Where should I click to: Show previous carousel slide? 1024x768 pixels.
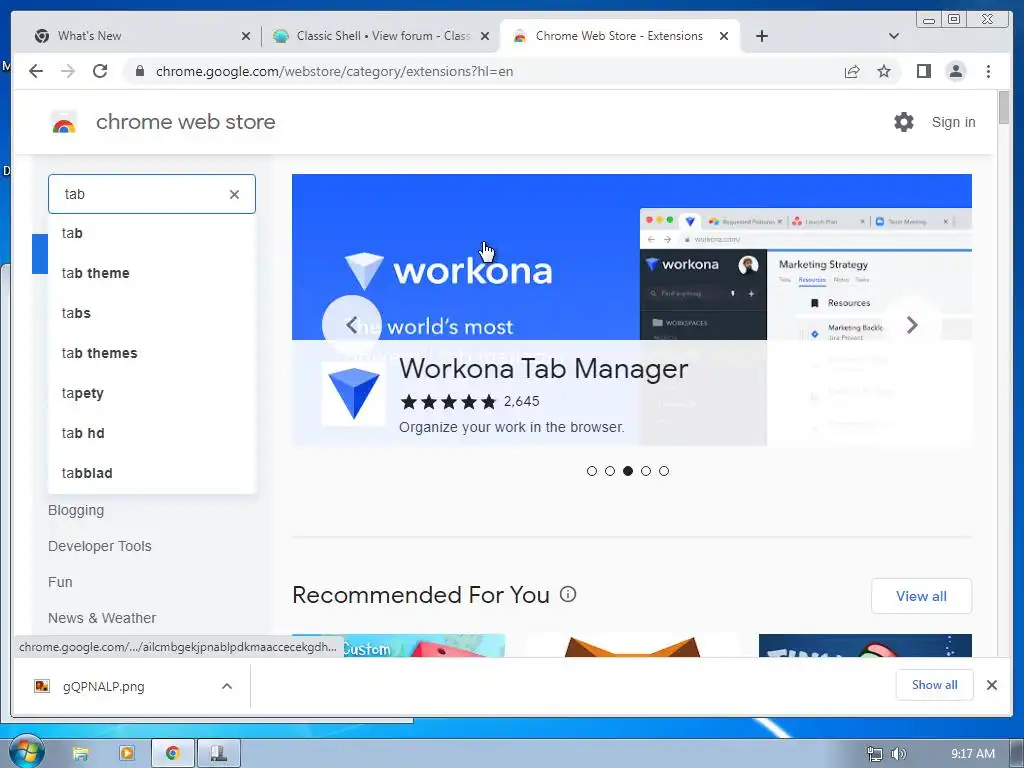click(x=351, y=325)
